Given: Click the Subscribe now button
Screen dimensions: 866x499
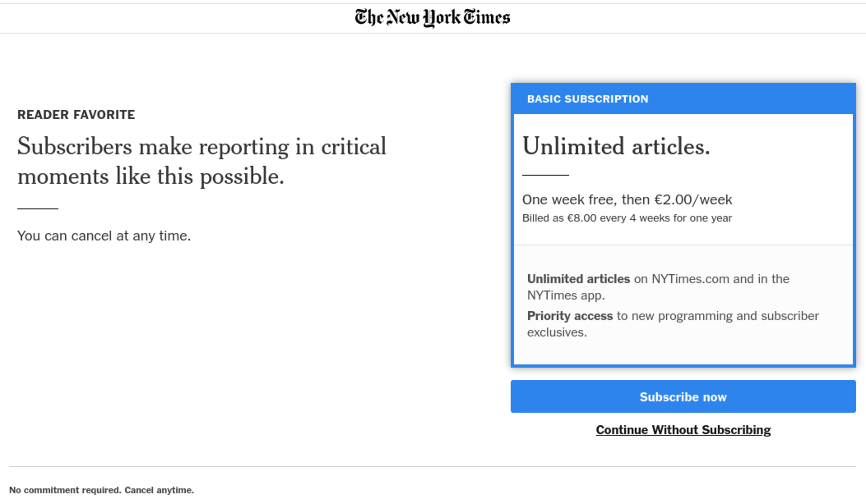Looking at the screenshot, I should (x=683, y=396).
